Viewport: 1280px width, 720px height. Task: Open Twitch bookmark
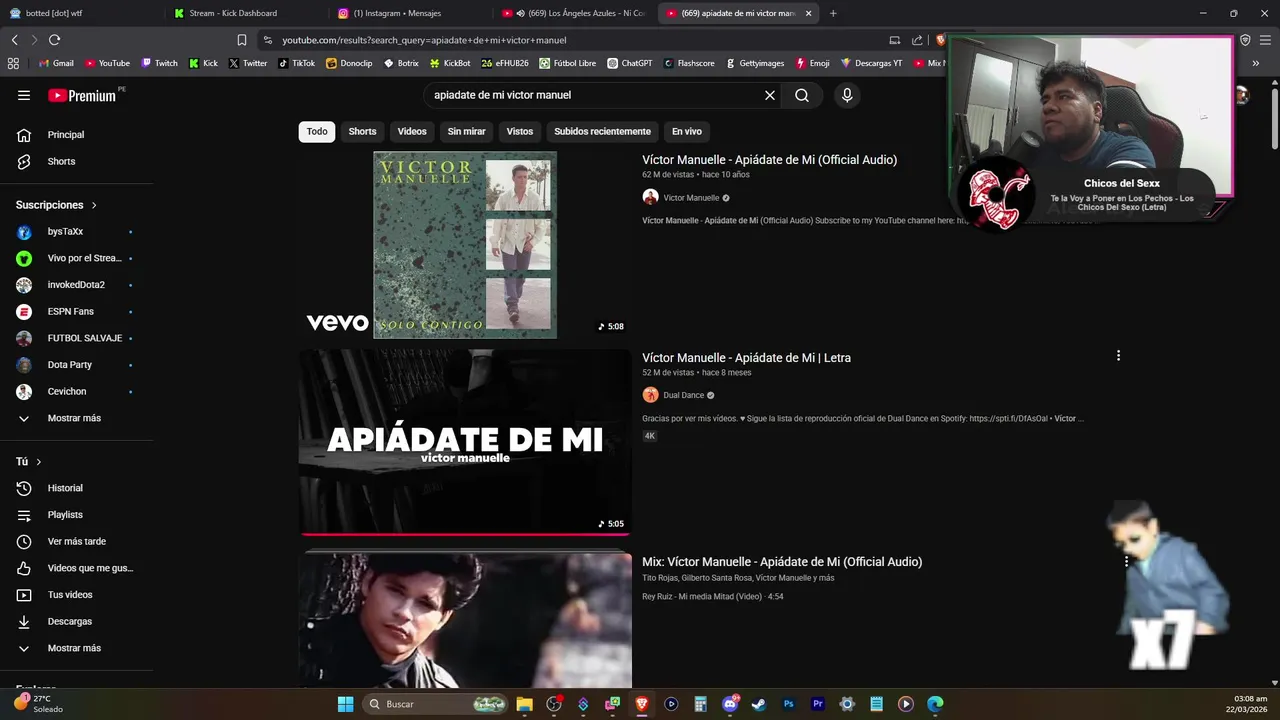click(x=160, y=63)
